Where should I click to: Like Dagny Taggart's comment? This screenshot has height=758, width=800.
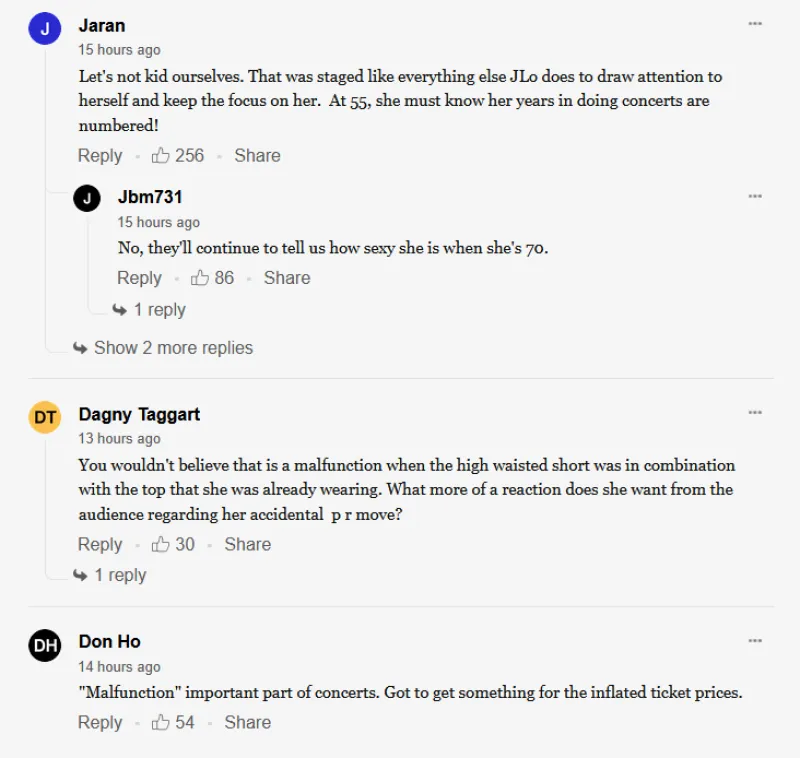point(161,545)
